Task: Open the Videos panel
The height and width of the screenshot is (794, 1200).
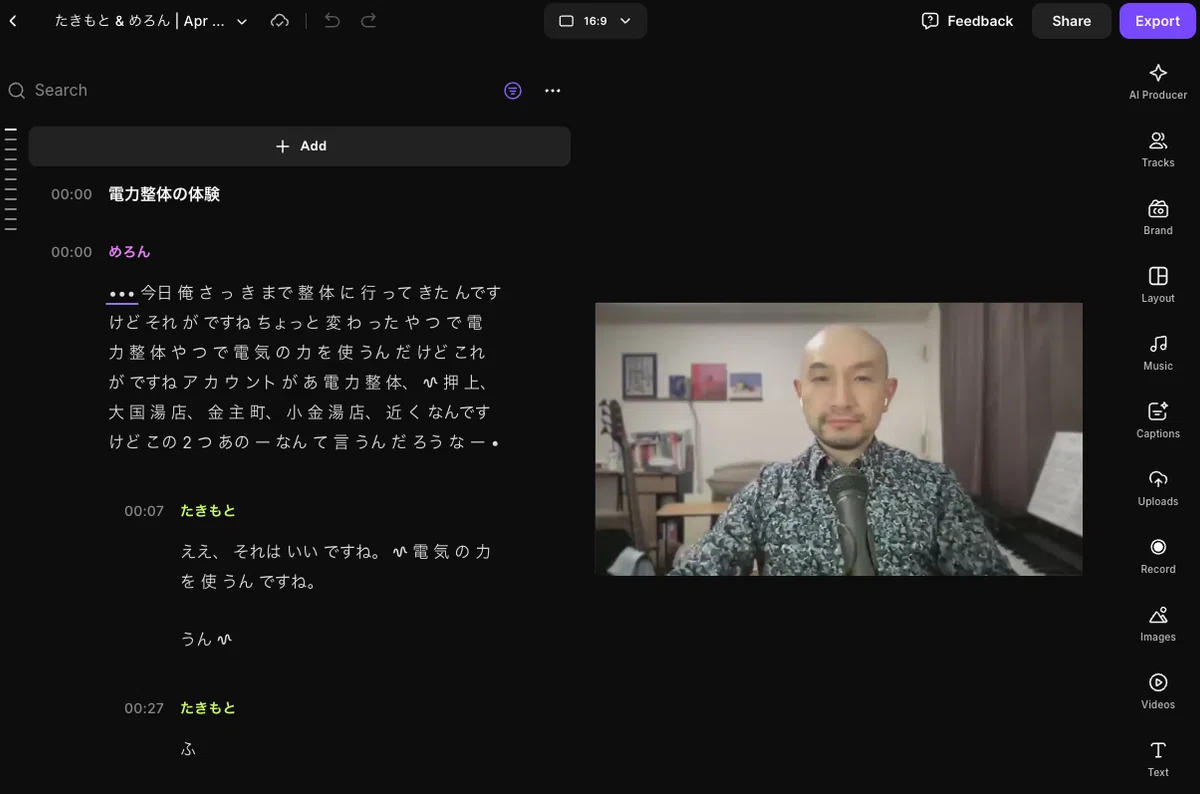Action: pyautogui.click(x=1158, y=692)
